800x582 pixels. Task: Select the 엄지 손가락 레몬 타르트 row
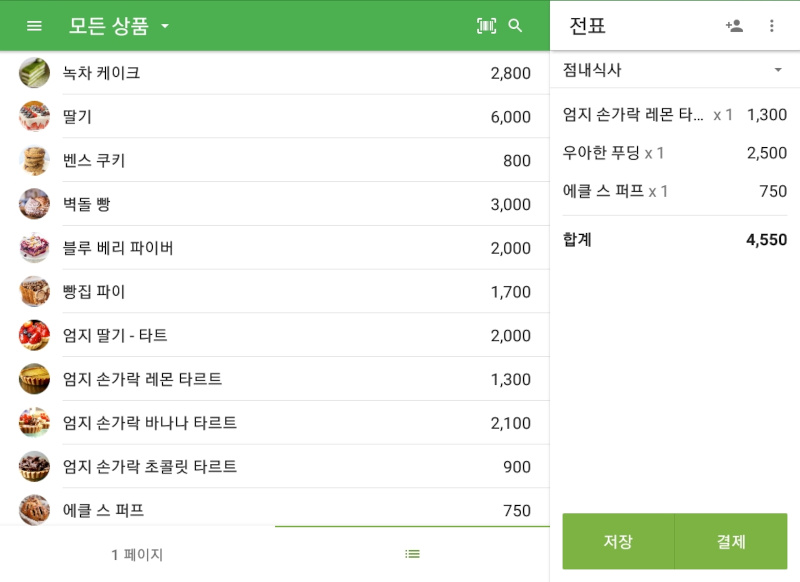click(200, 378)
